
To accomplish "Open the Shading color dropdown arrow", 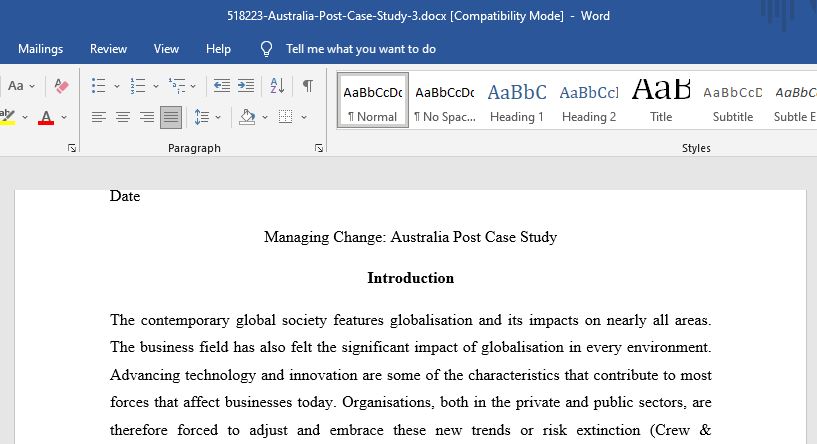I will coord(265,117).
